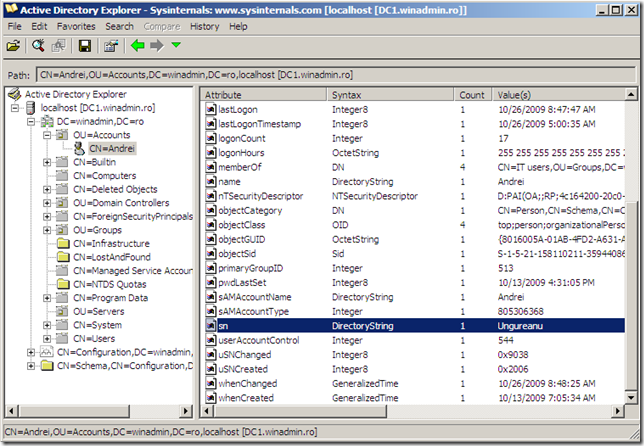
Task: Select the sAMAccountName attribute row
Action: (x=415, y=297)
